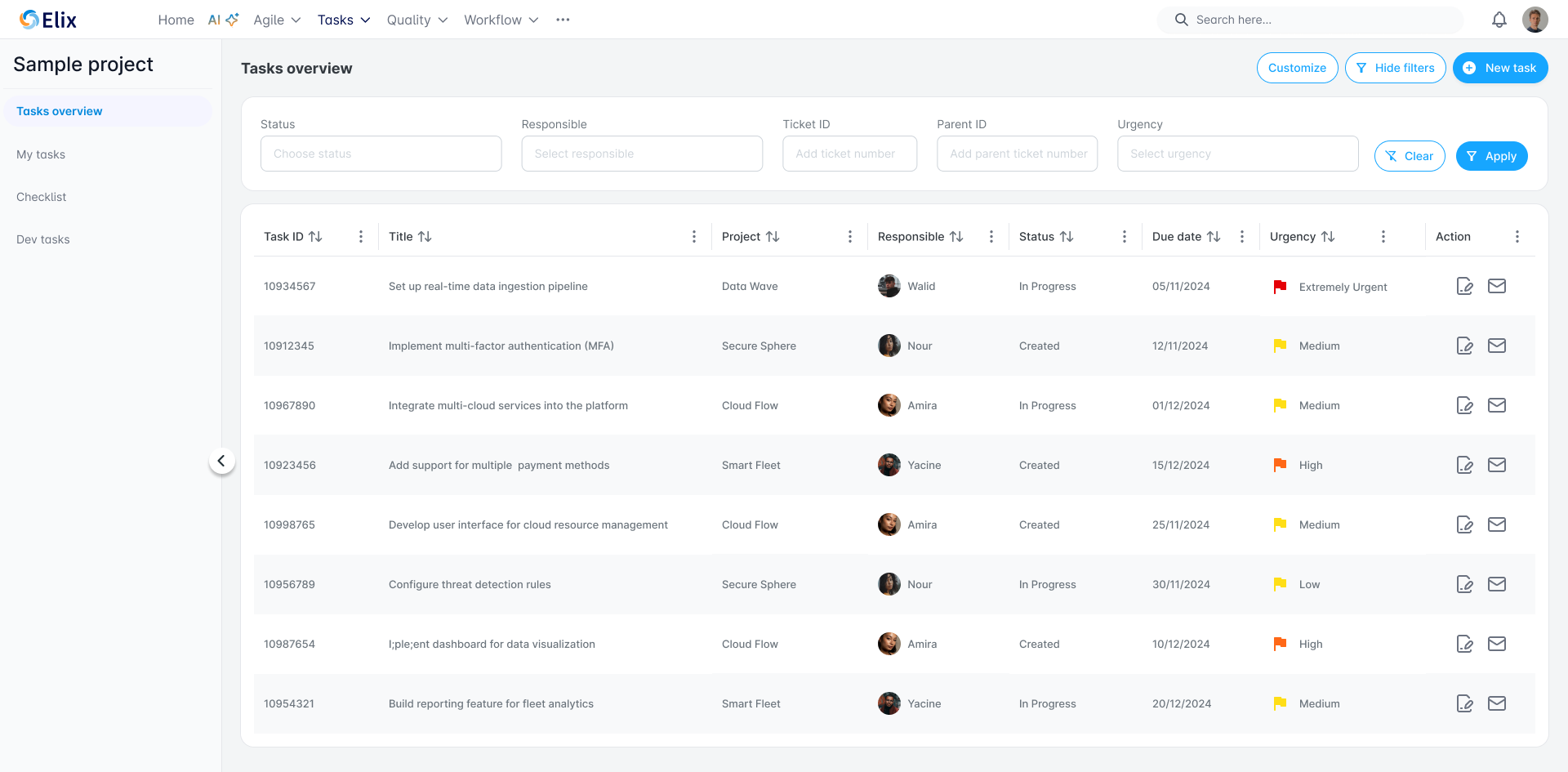Screen dimensions: 1568x772
Task: Open Status column options menu
Action: (x=1125, y=236)
